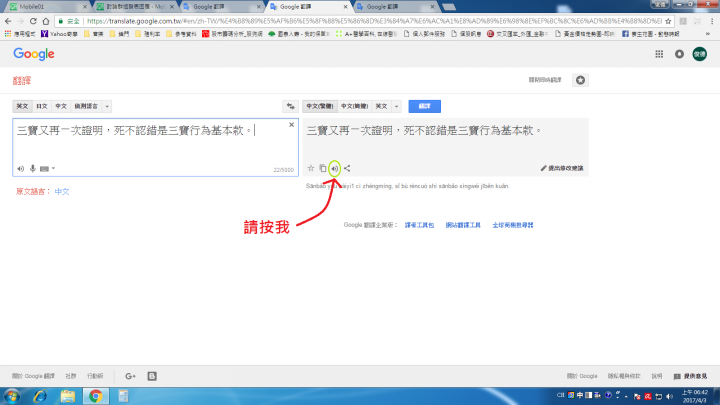Clear the source text with X
Image resolution: width=720 pixels, height=405 pixels.
(291, 125)
